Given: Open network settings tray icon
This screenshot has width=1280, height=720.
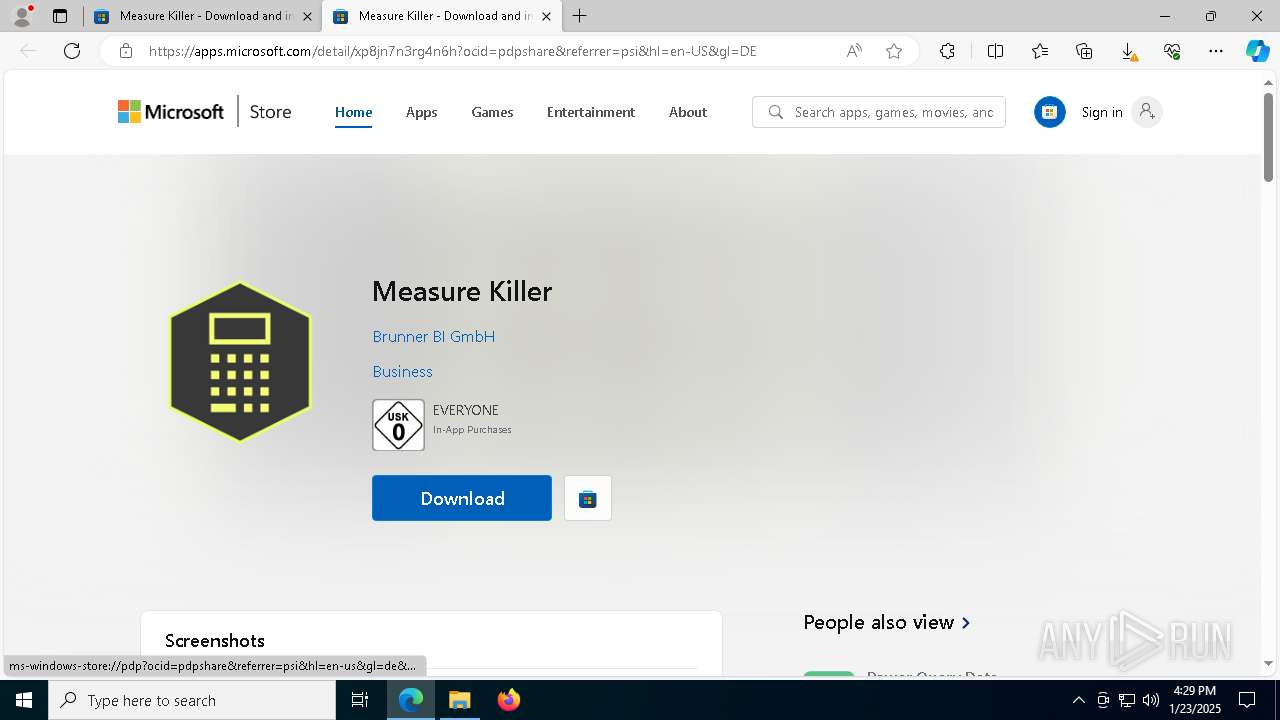Looking at the screenshot, I should pyautogui.click(x=1127, y=700).
